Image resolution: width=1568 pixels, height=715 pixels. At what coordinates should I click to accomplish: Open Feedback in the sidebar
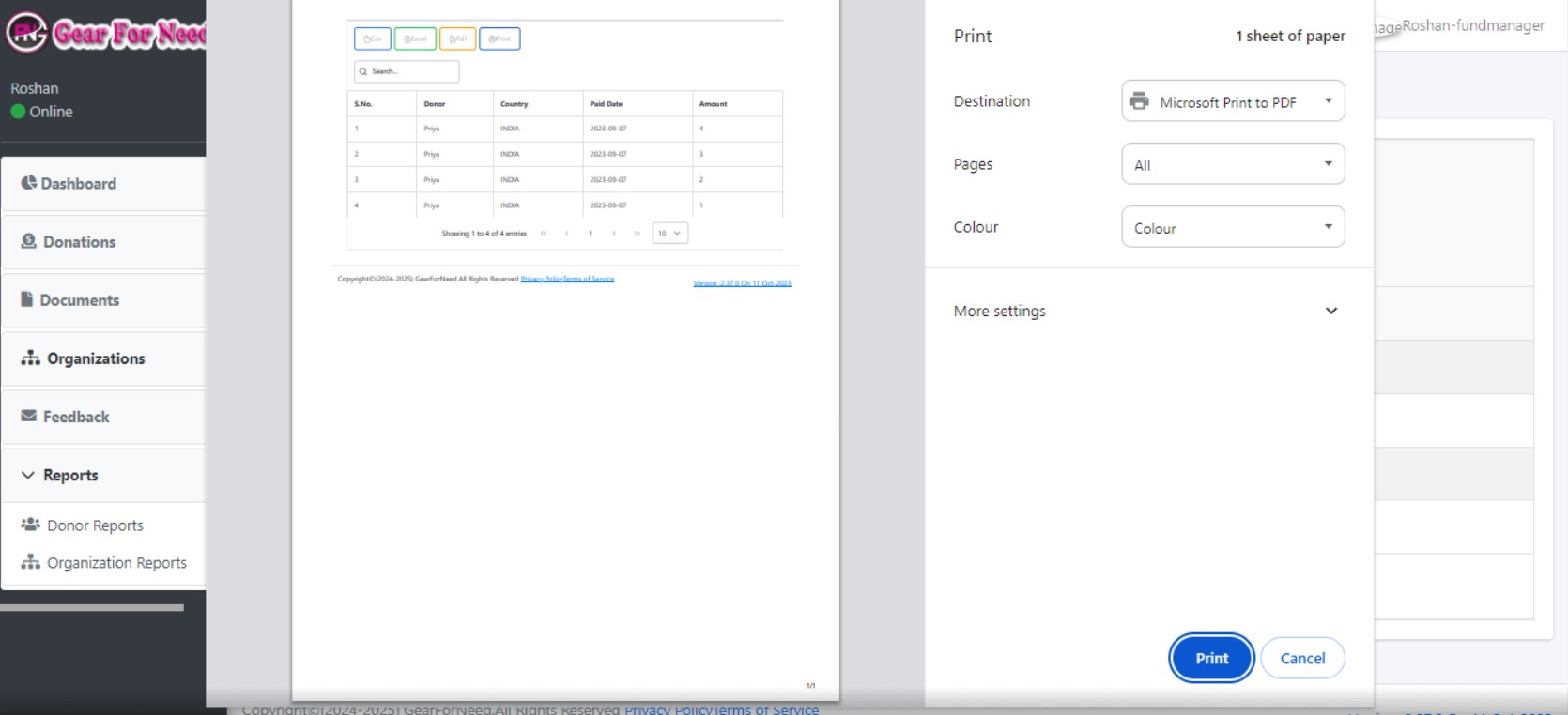pos(103,417)
